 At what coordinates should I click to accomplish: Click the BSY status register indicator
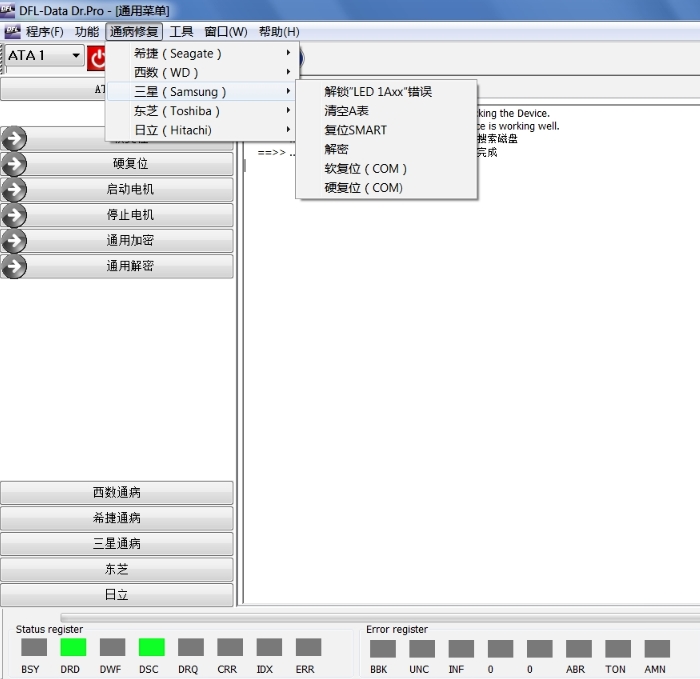click(33, 647)
